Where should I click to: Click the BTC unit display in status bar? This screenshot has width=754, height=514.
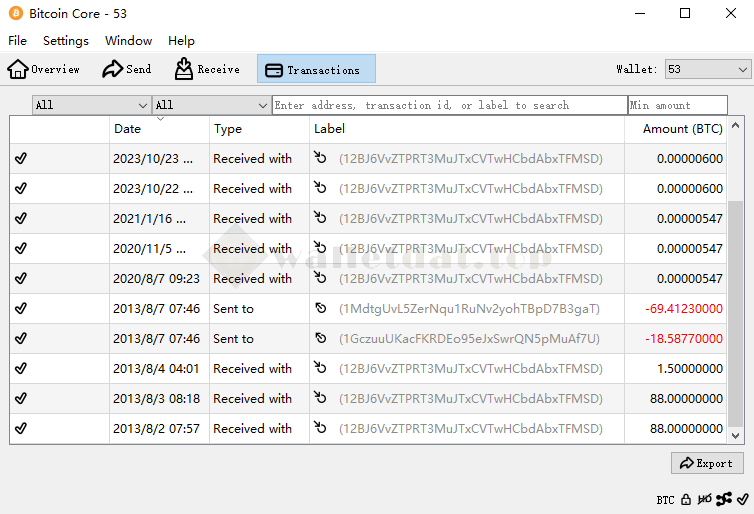pos(665,499)
